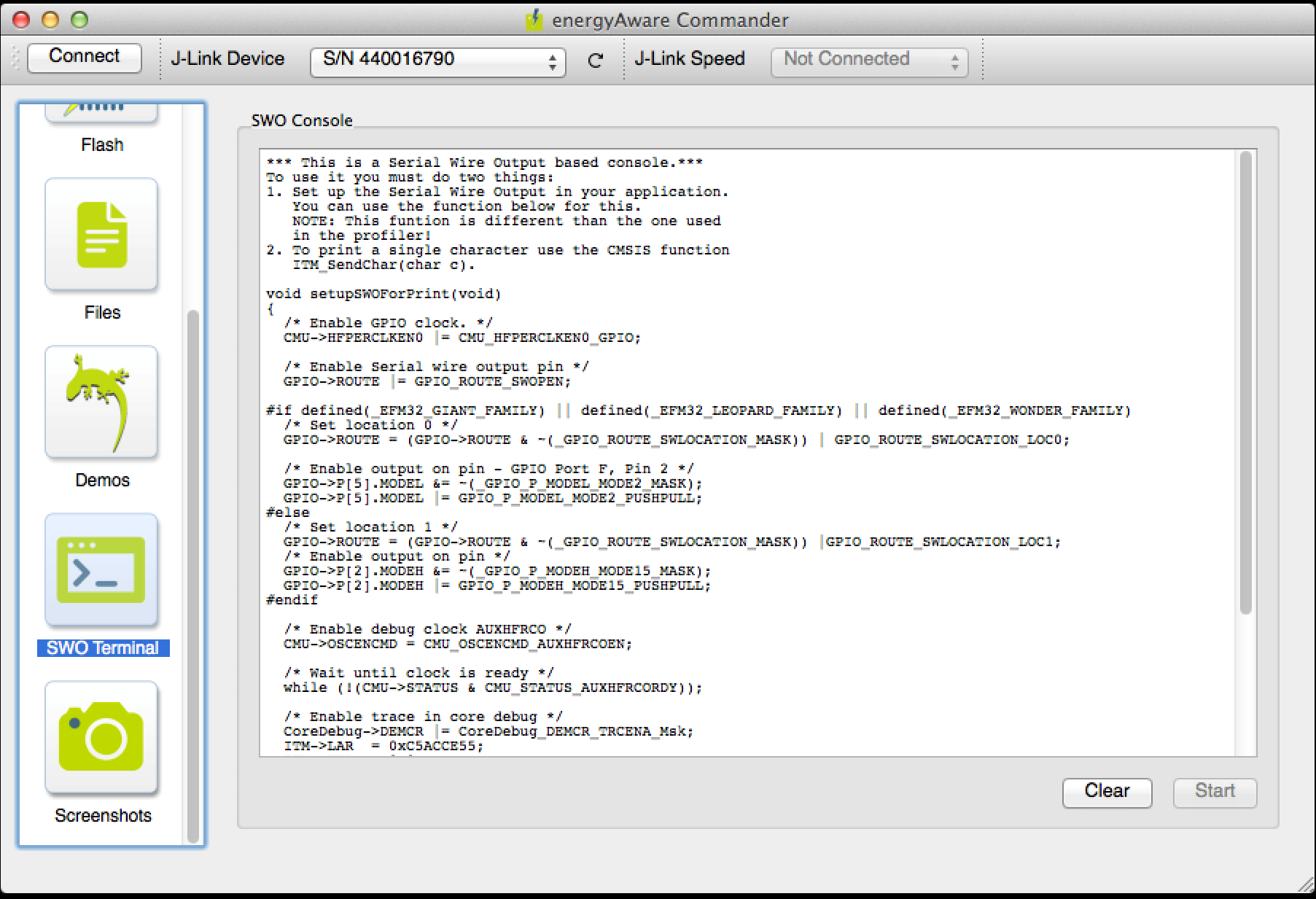Open the J-Link Speed dropdown
The image size is (1316, 899).
[869, 61]
